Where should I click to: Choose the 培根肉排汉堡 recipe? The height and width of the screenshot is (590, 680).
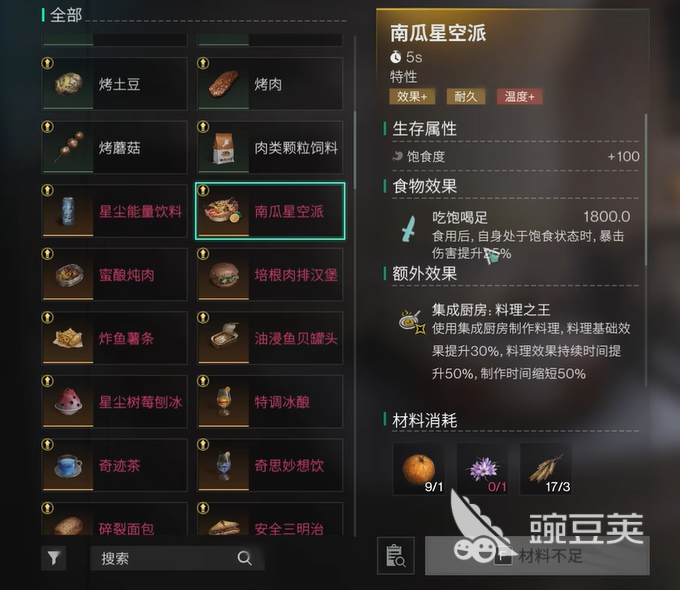(x=270, y=275)
